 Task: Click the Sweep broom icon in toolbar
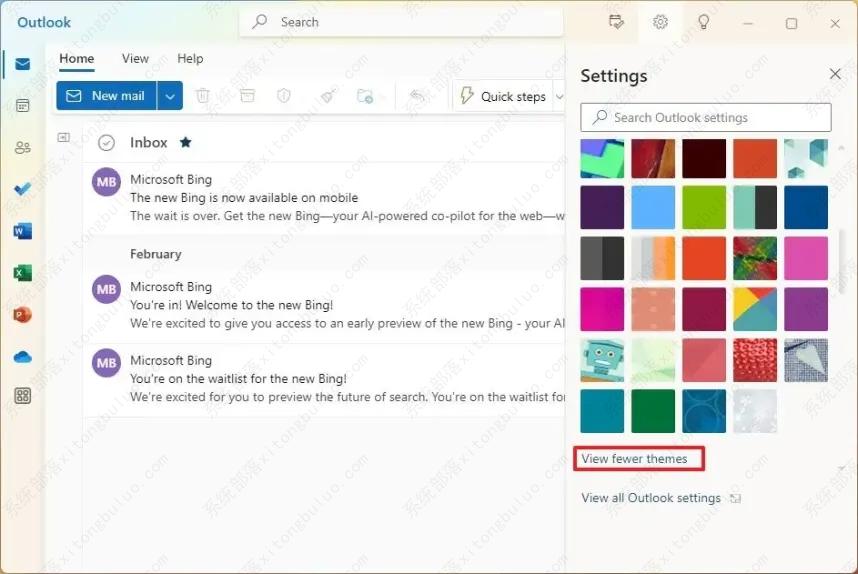click(328, 96)
